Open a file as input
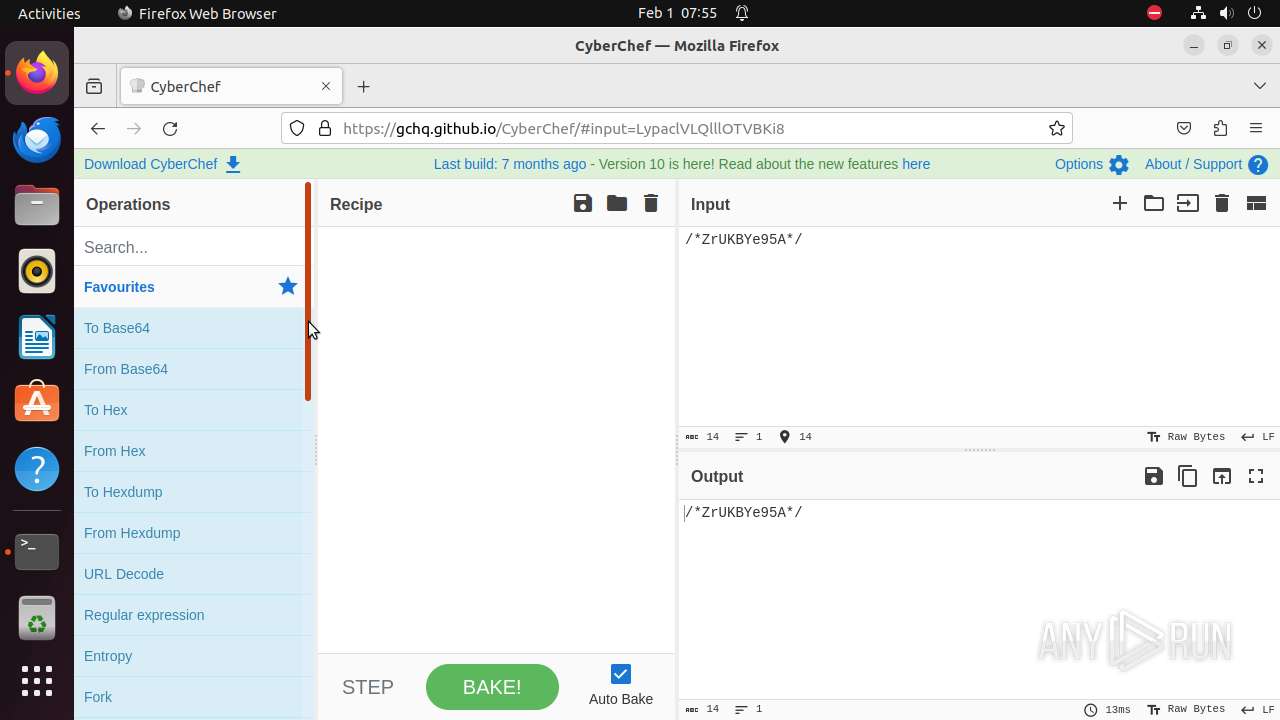 coord(1188,204)
